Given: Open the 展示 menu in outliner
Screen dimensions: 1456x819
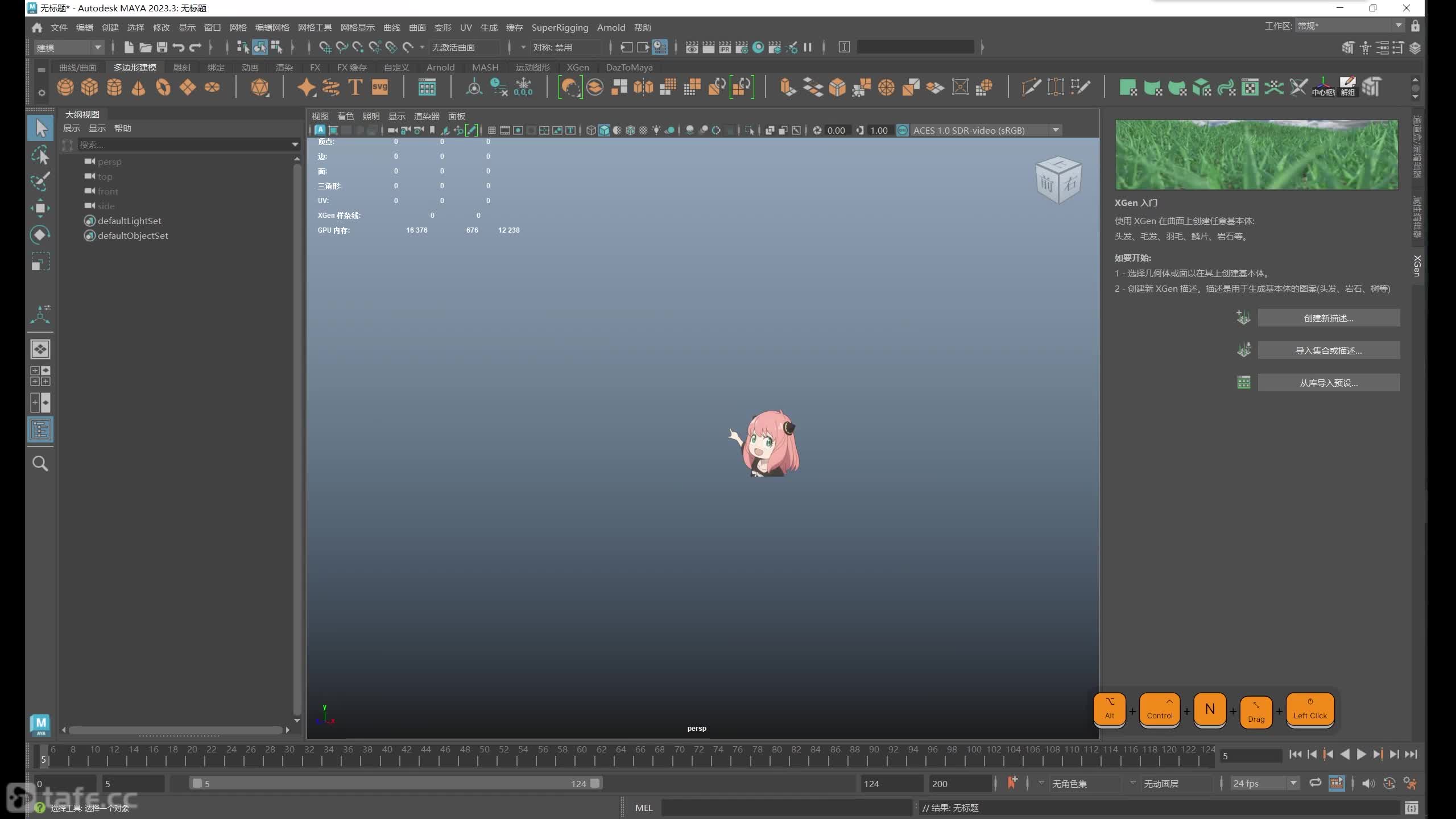Looking at the screenshot, I should [72, 129].
